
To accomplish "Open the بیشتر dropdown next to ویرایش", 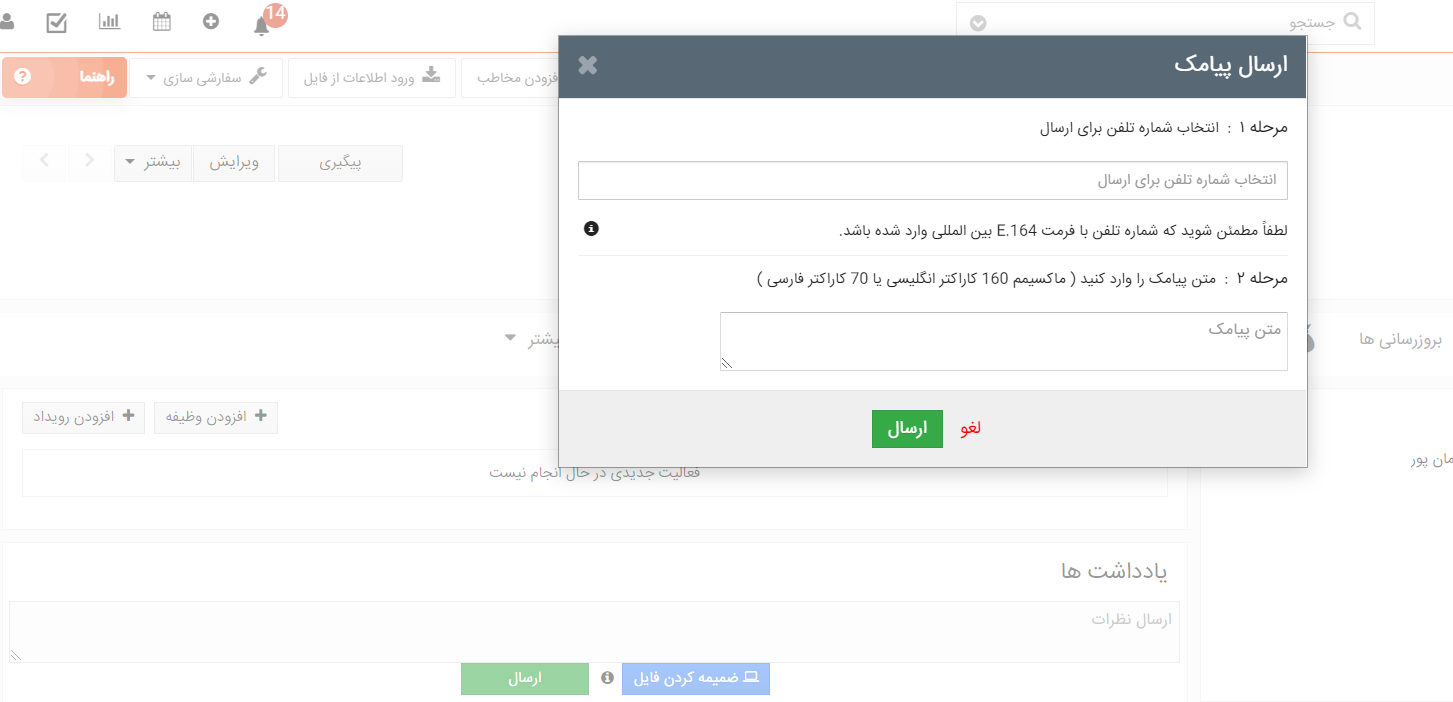I will coord(153,163).
